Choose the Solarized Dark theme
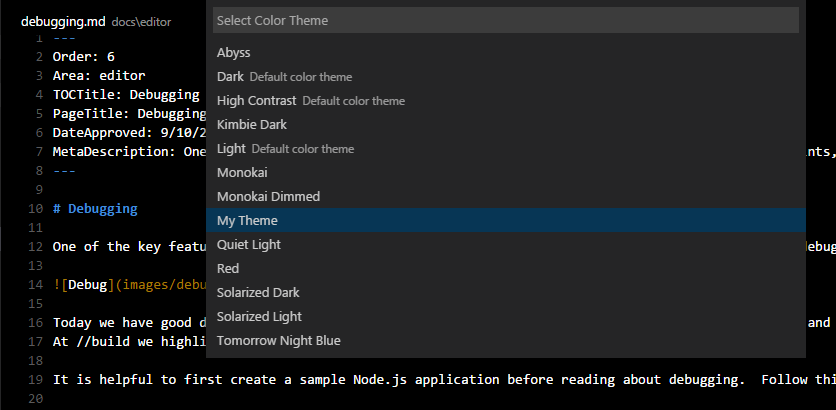This screenshot has height=410, width=836. pyautogui.click(x=258, y=292)
